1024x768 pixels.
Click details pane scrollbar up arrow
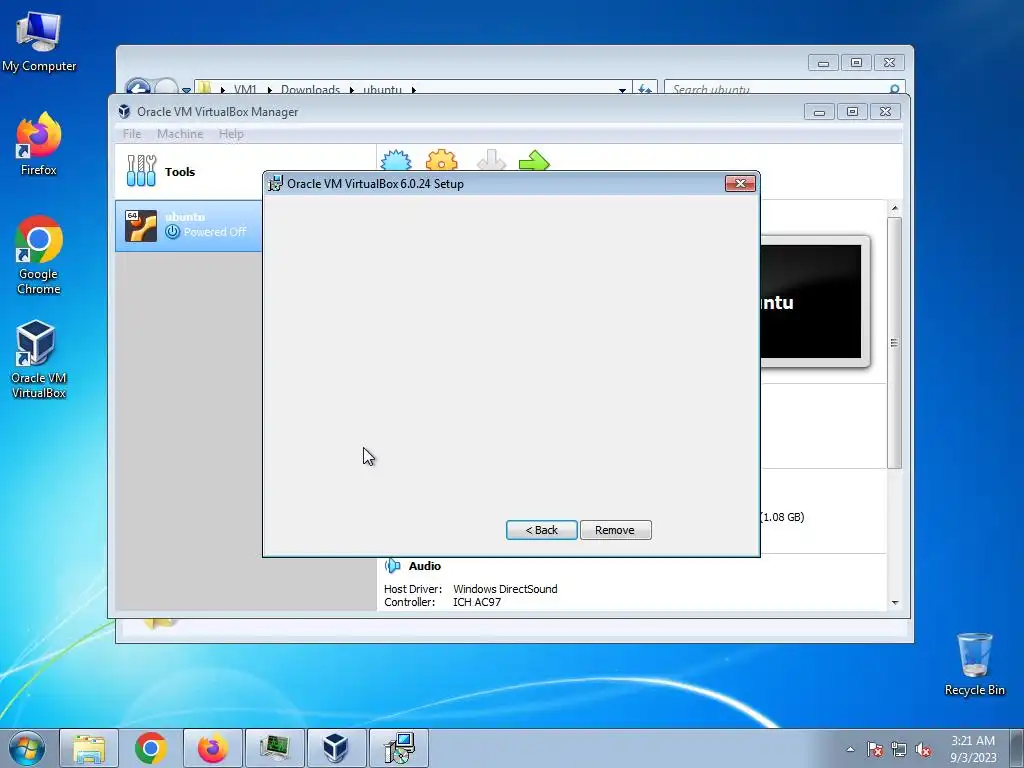point(895,208)
